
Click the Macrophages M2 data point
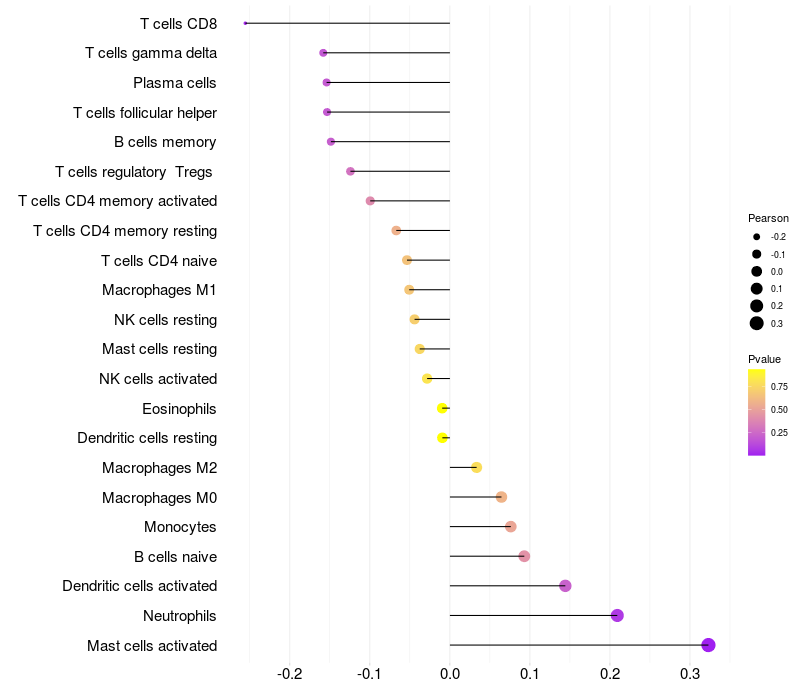tap(476, 467)
